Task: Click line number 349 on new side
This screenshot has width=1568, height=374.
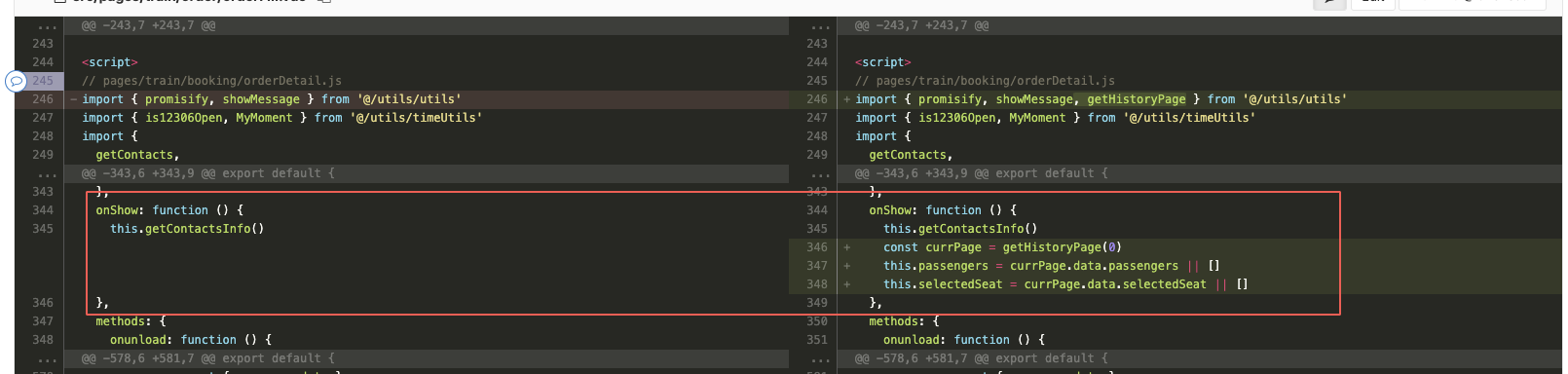Action: (x=817, y=303)
